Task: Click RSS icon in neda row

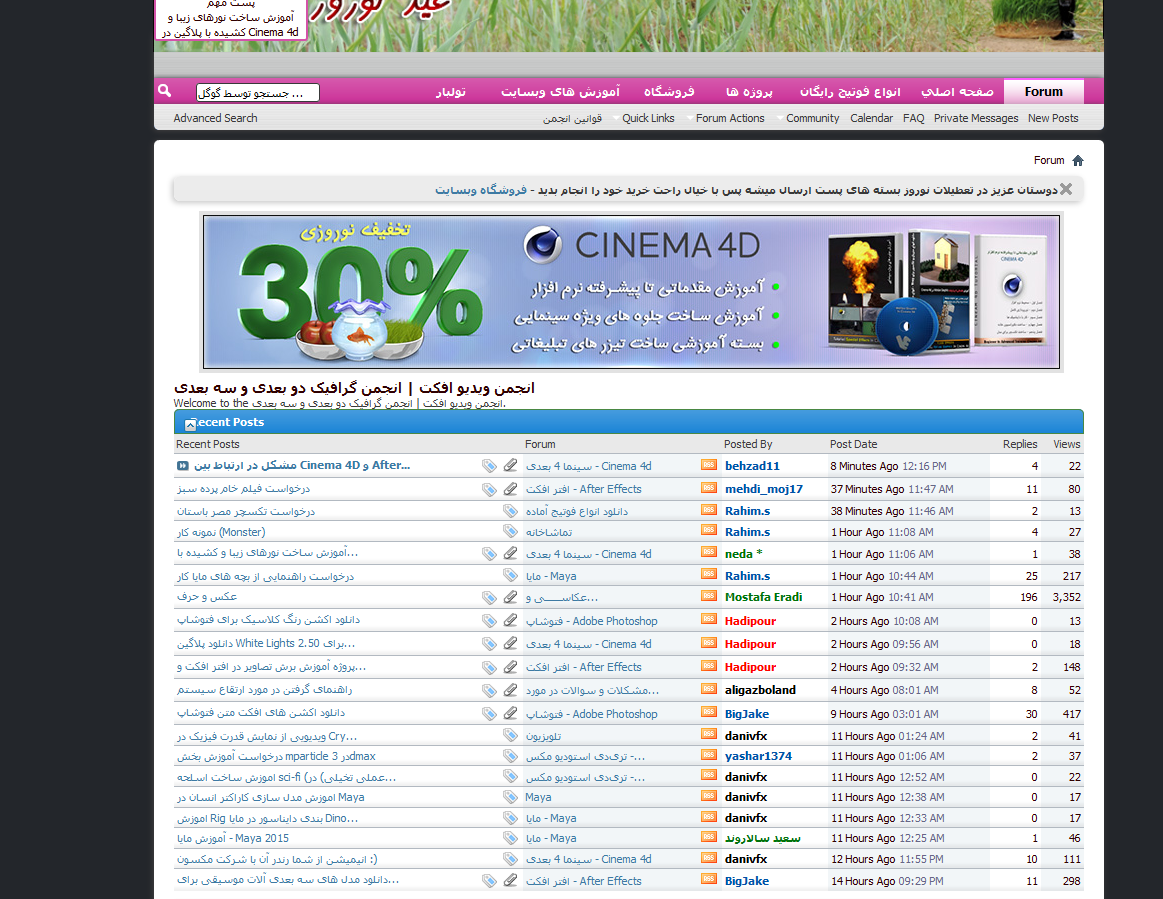Action: (x=708, y=553)
